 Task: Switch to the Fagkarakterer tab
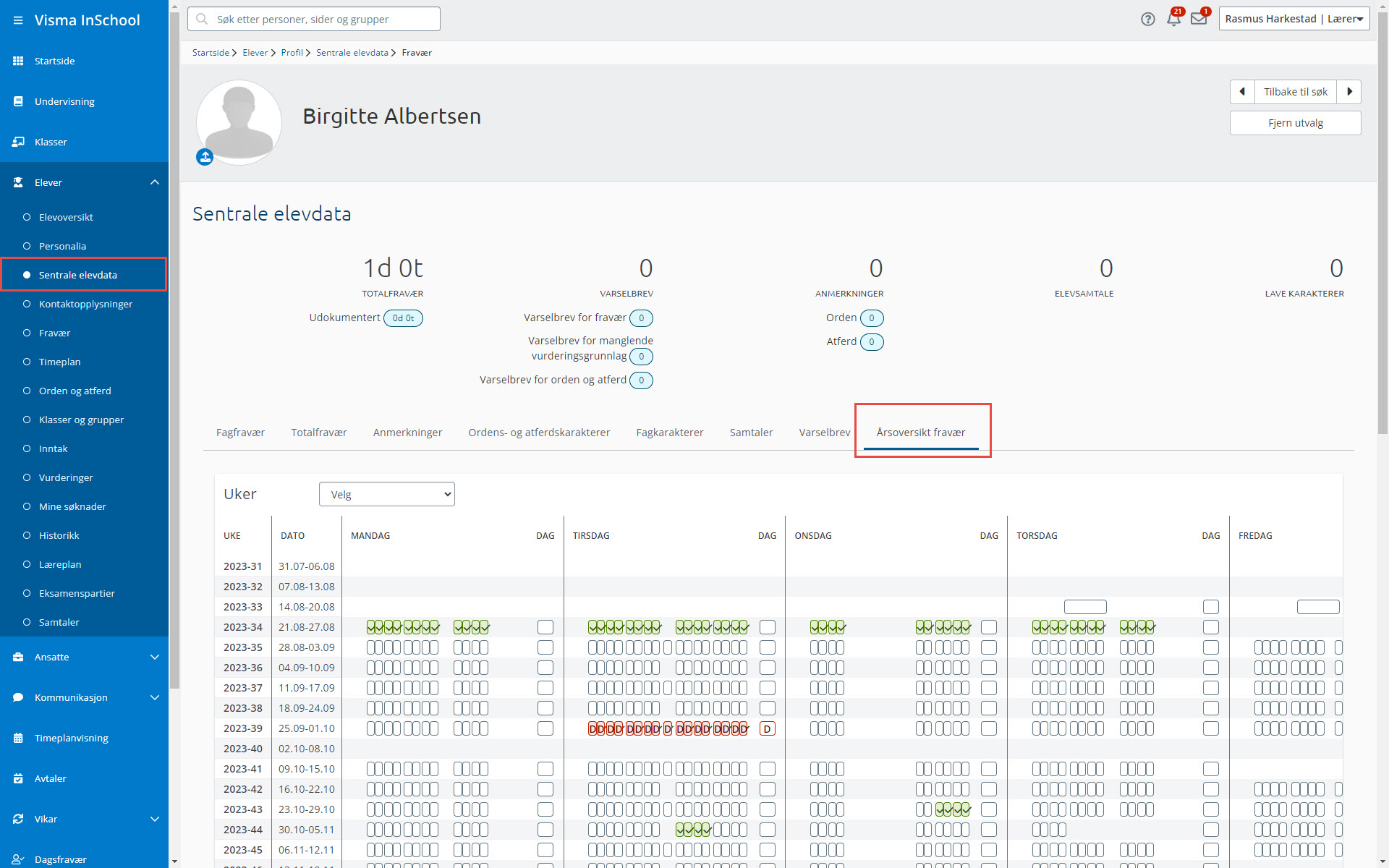(670, 433)
